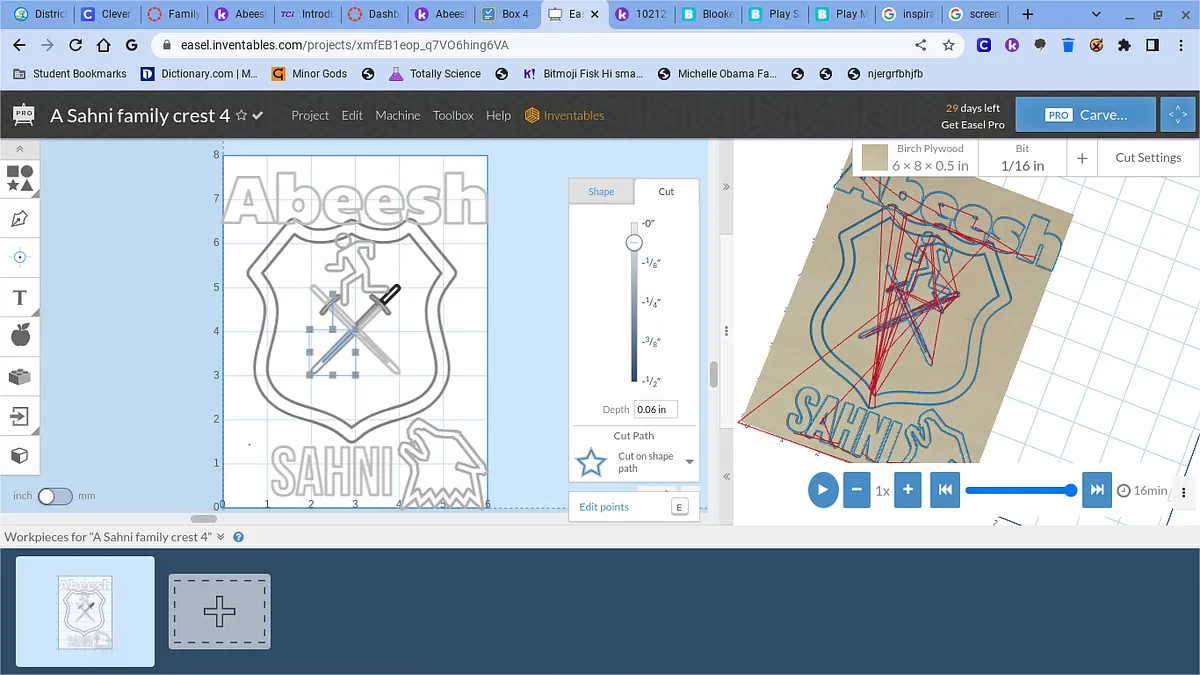
Task: Share the page via the share icon
Action: click(921, 45)
